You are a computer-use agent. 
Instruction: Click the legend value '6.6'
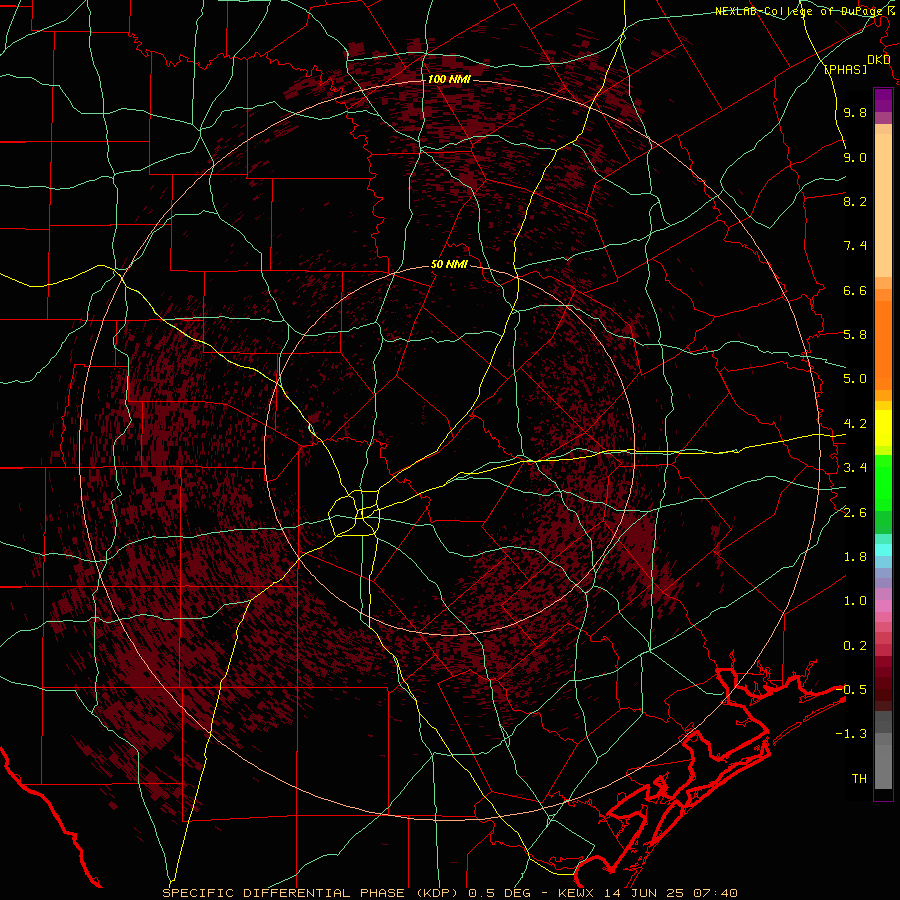tap(855, 290)
